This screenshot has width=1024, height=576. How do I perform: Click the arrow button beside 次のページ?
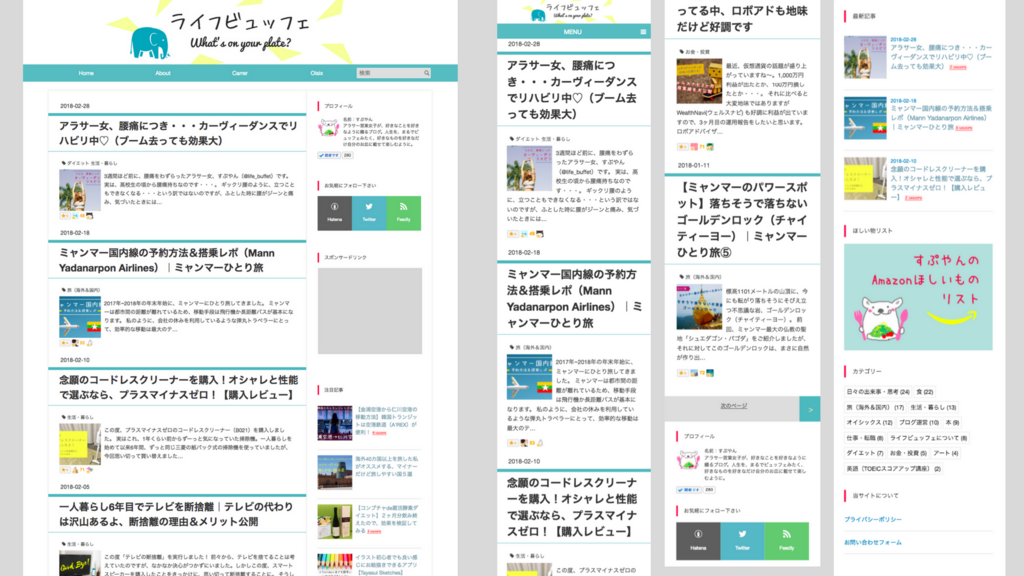pyautogui.click(x=810, y=409)
